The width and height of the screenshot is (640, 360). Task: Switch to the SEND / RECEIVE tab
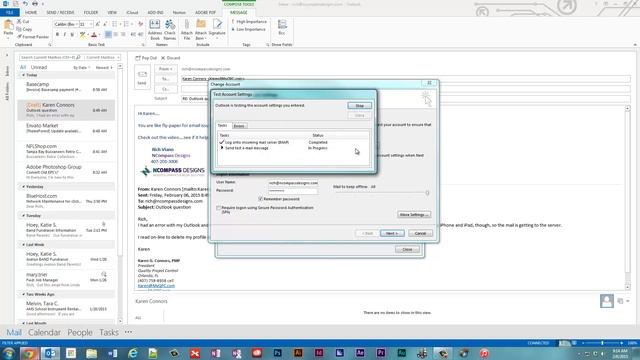[60, 13]
